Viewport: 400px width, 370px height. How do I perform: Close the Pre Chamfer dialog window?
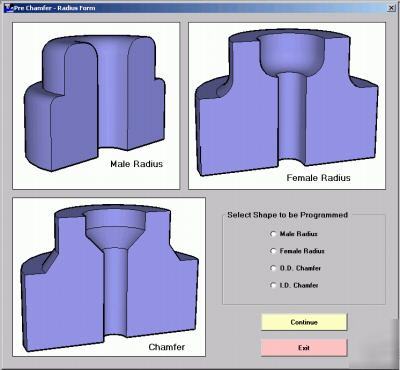click(x=391, y=8)
